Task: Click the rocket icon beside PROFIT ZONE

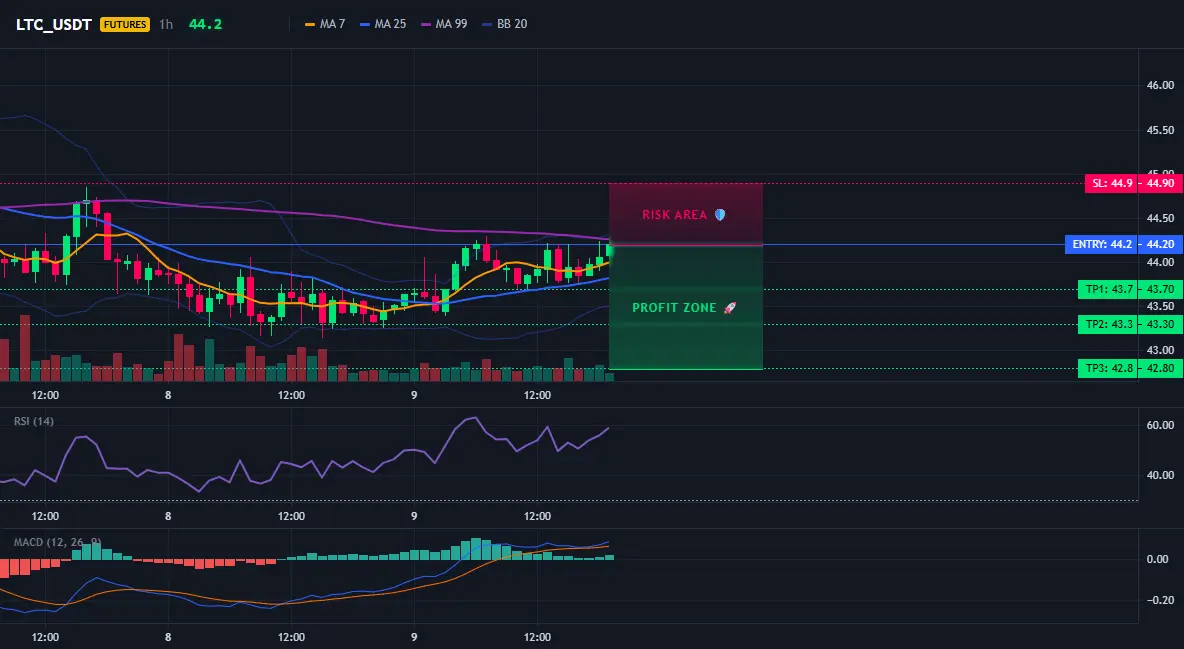Action: (x=729, y=308)
